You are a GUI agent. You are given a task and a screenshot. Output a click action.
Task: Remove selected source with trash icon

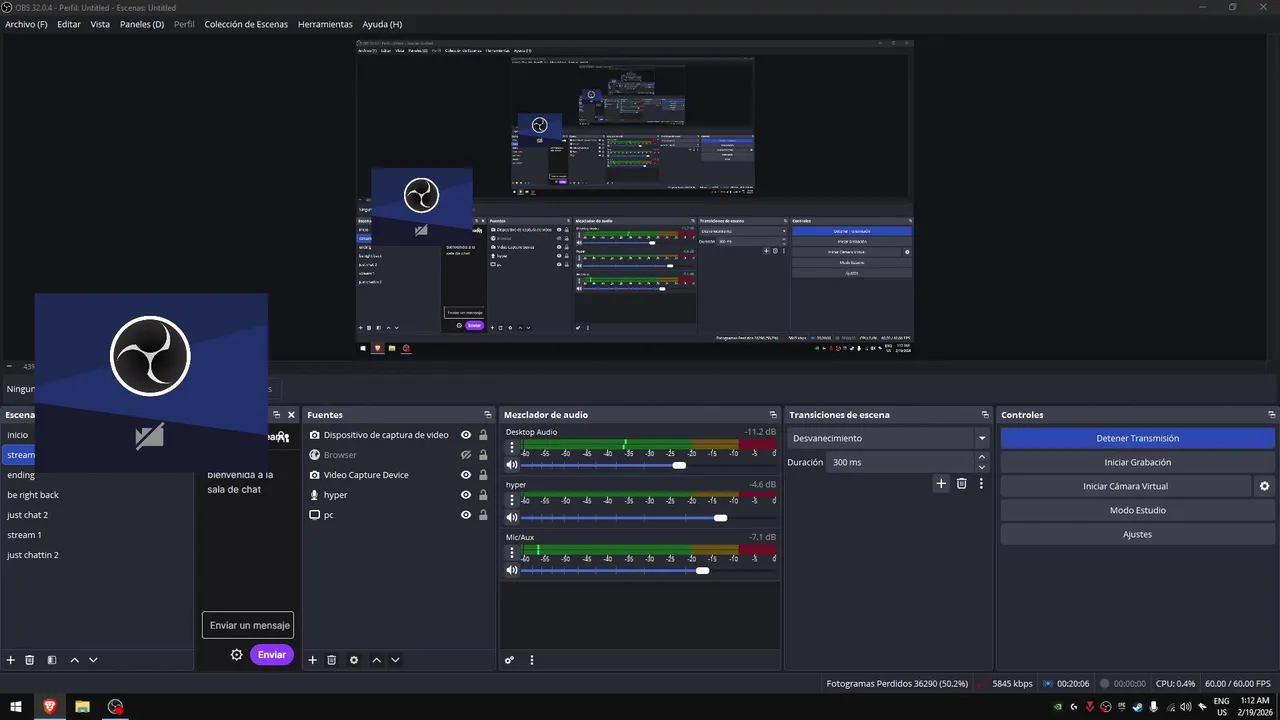332,660
